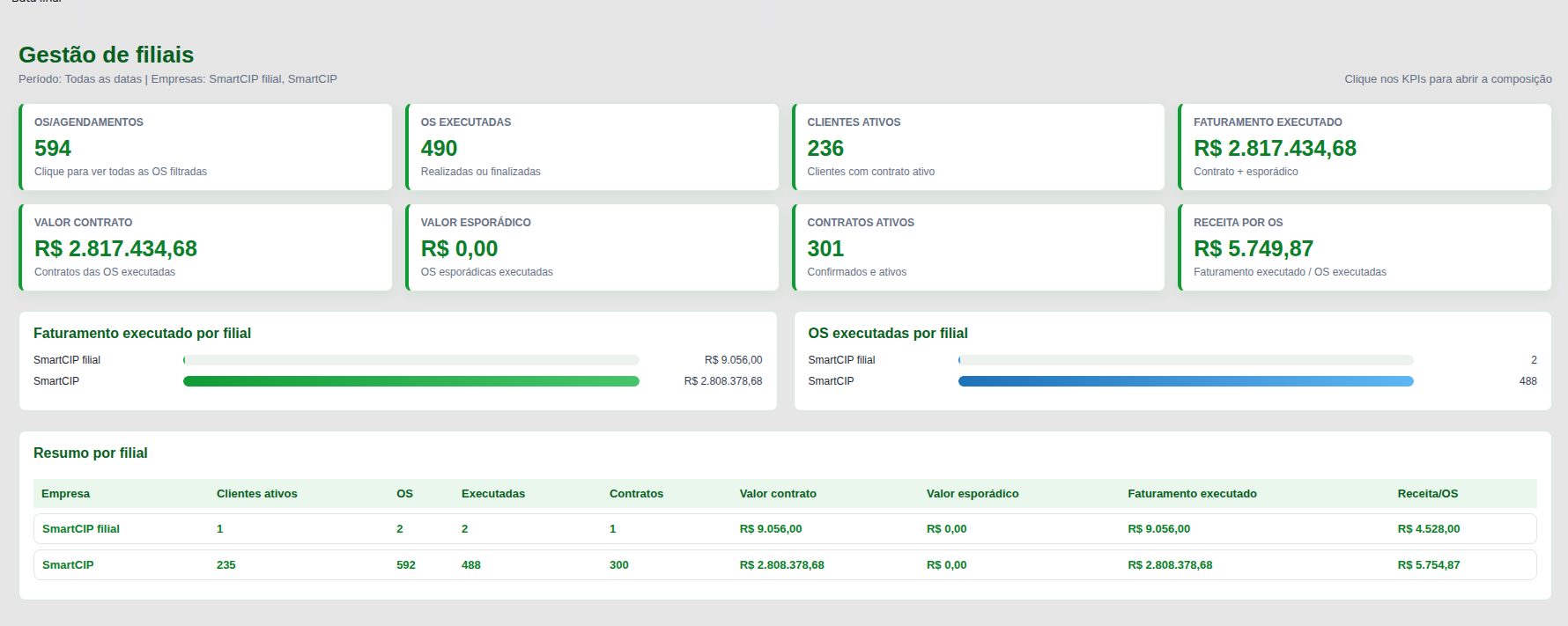This screenshot has width=1568, height=626.
Task: Click the Resumo por filial title
Action: coord(91,453)
